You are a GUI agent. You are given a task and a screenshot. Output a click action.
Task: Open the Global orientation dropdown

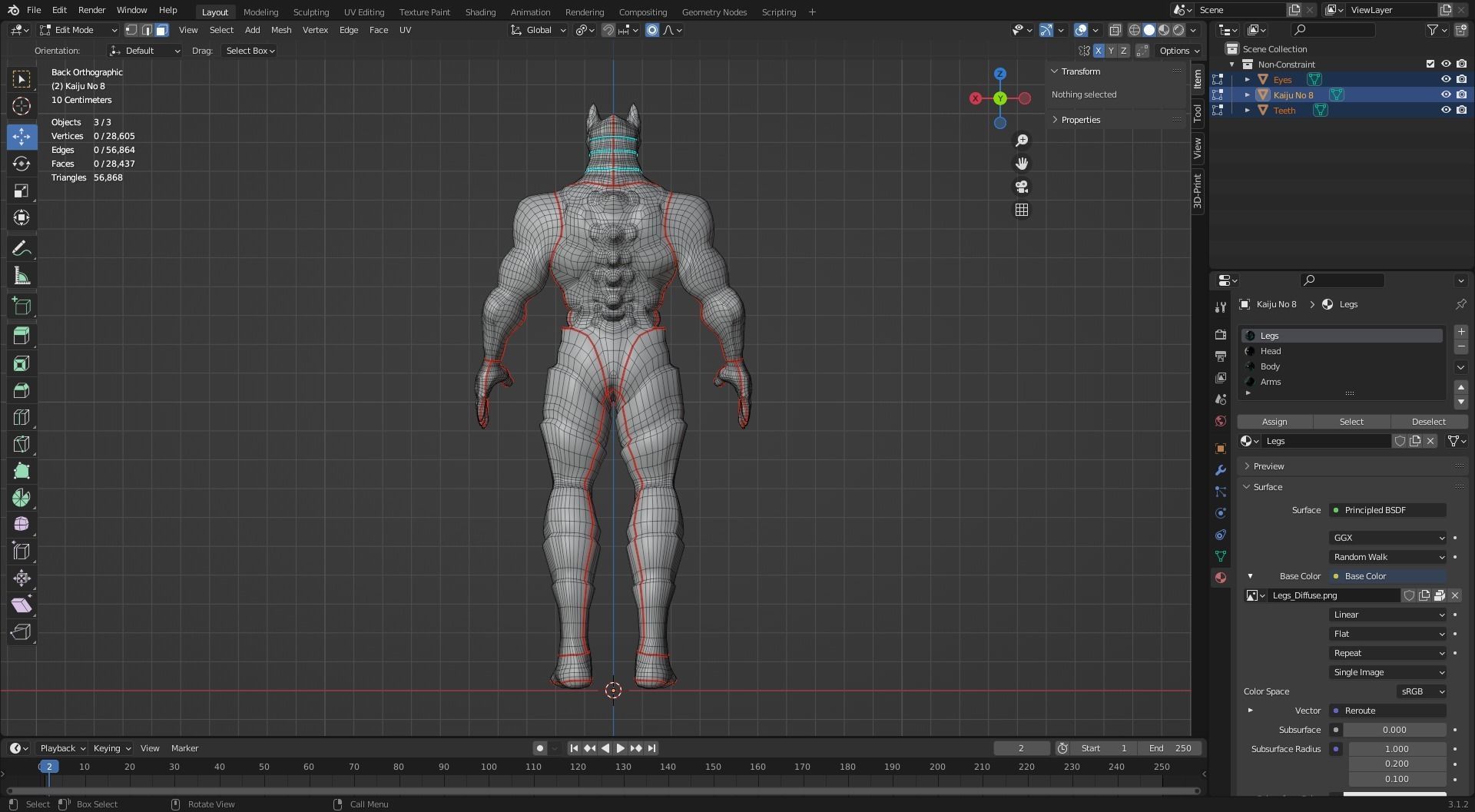point(539,30)
